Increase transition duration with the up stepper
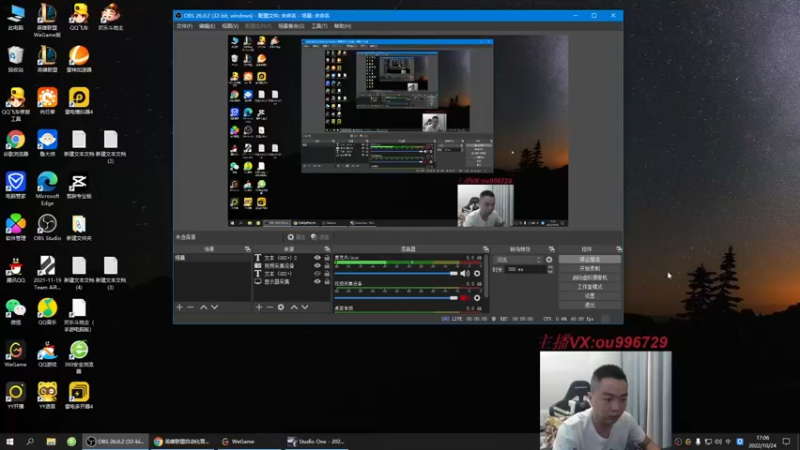The width and height of the screenshot is (800, 450). pos(550,267)
